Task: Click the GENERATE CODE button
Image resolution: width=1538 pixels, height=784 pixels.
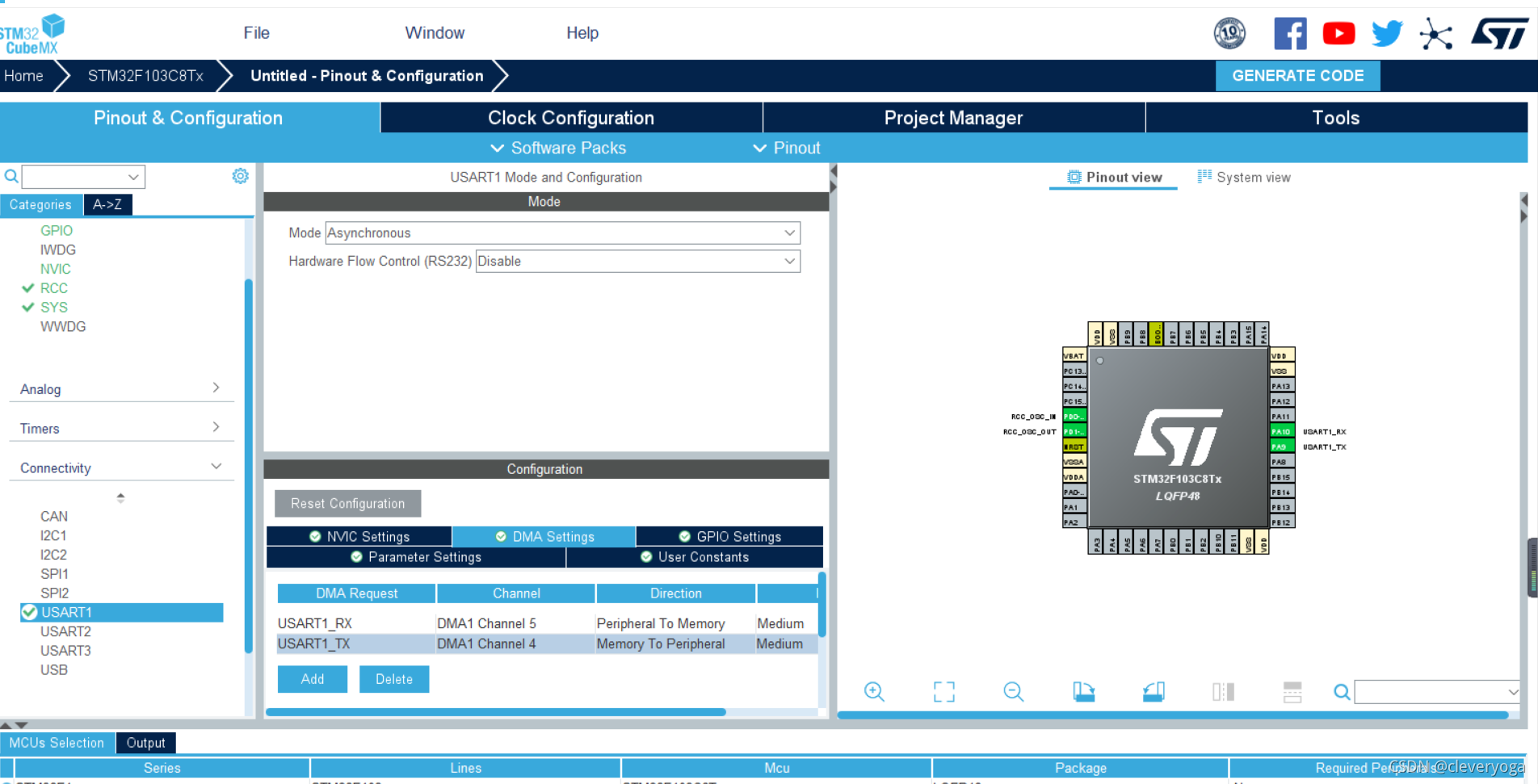Action: tap(1297, 76)
